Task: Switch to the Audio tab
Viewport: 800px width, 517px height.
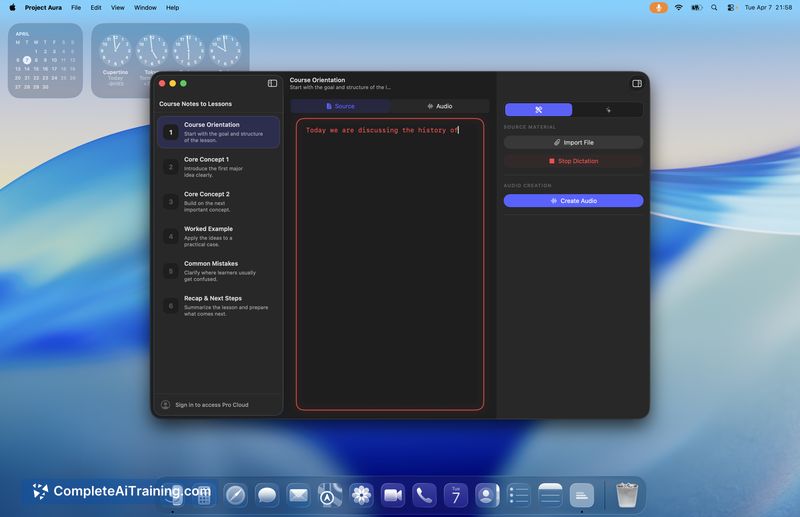Action: [440, 106]
